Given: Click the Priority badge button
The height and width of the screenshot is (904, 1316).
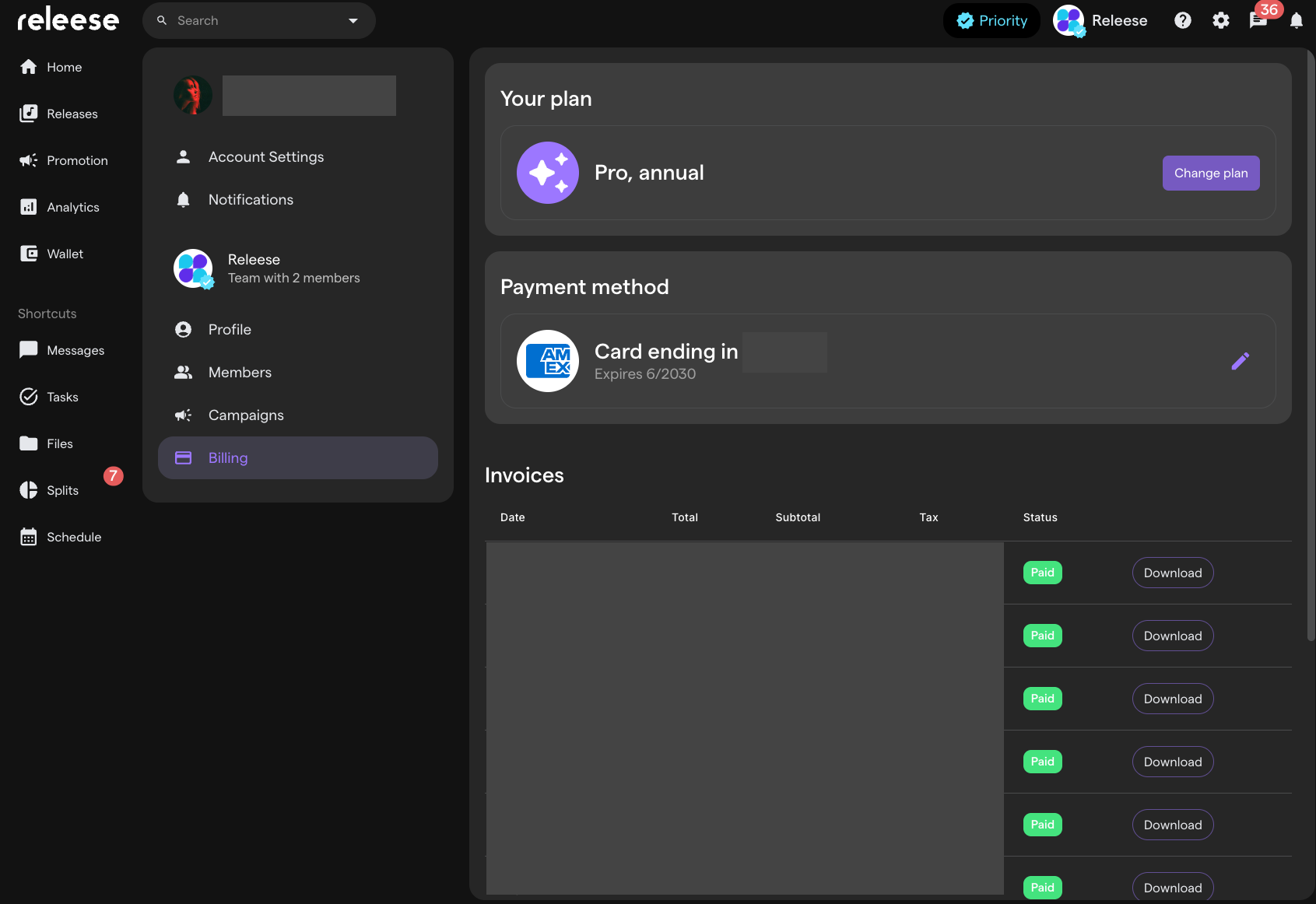Looking at the screenshot, I should click(991, 21).
